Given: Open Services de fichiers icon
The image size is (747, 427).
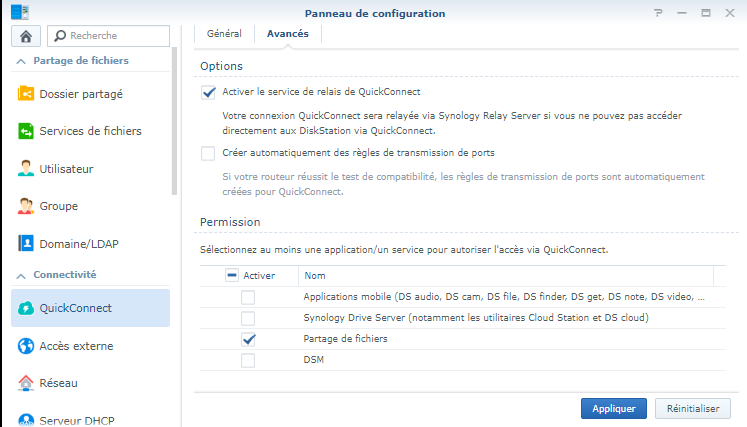Looking at the screenshot, I should [26, 131].
